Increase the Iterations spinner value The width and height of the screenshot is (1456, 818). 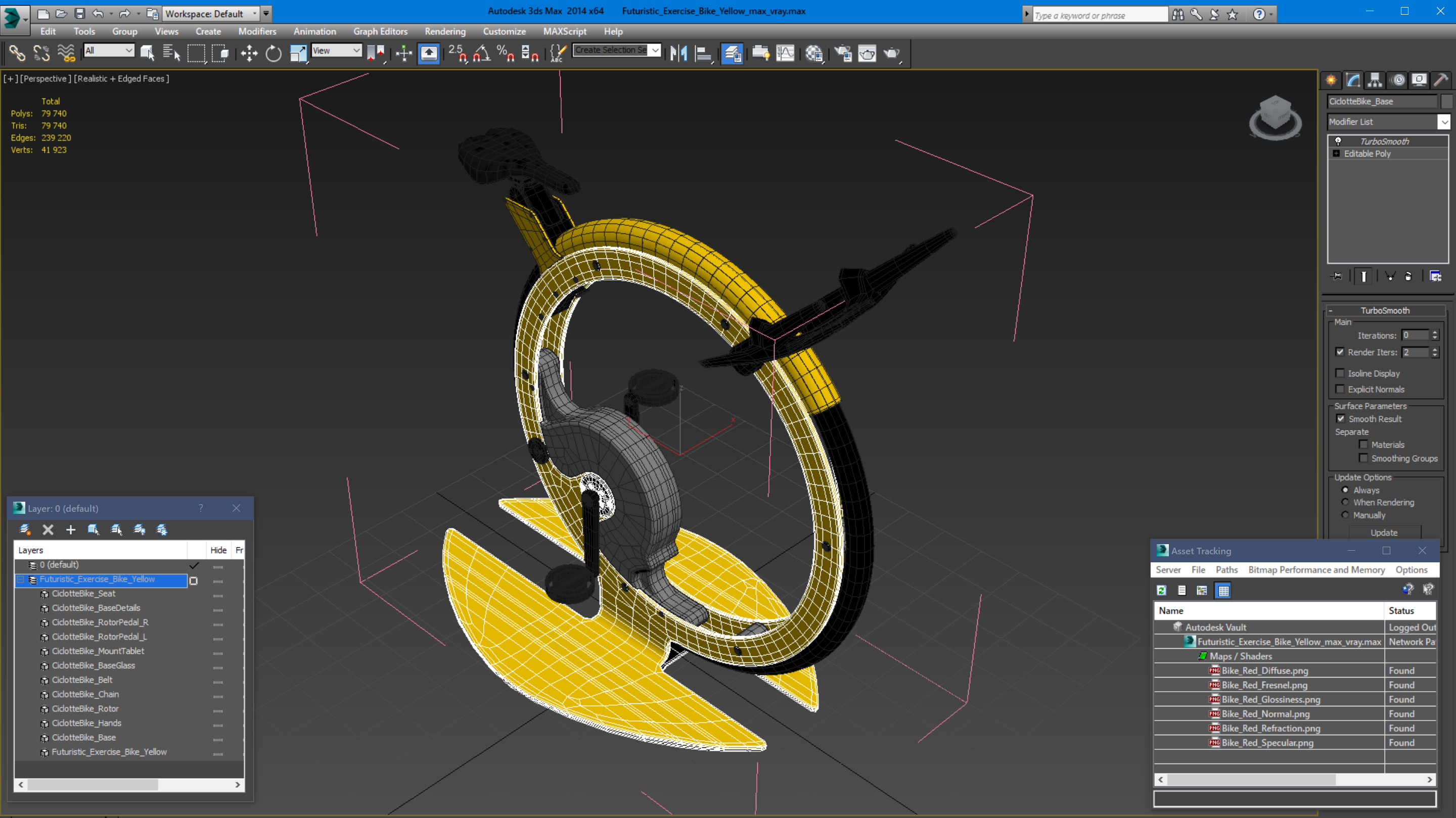[1435, 332]
